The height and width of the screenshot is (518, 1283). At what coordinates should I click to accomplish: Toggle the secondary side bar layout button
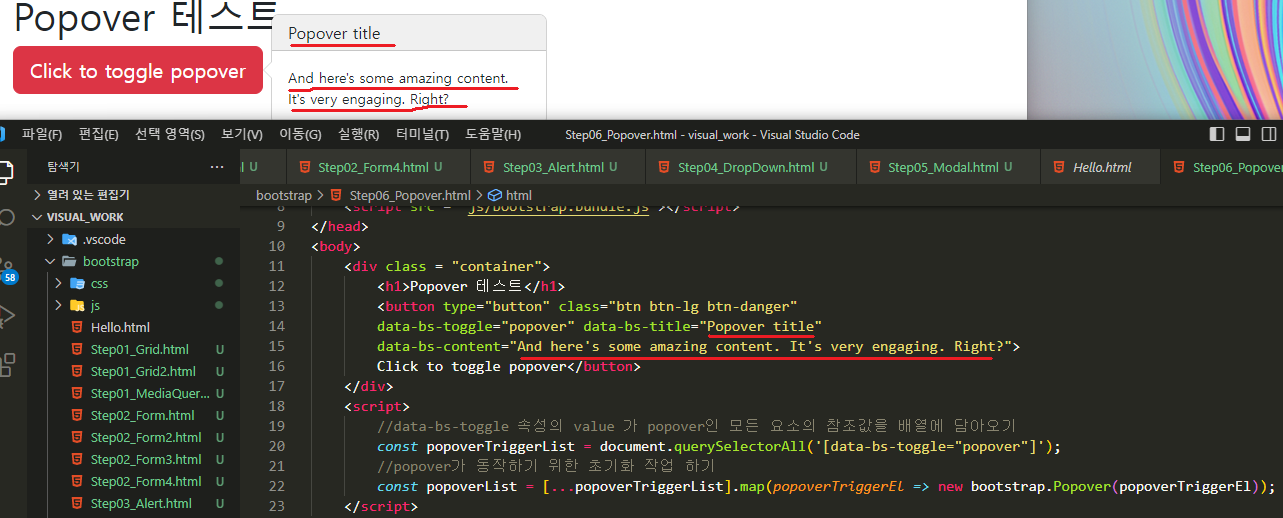(1269, 134)
